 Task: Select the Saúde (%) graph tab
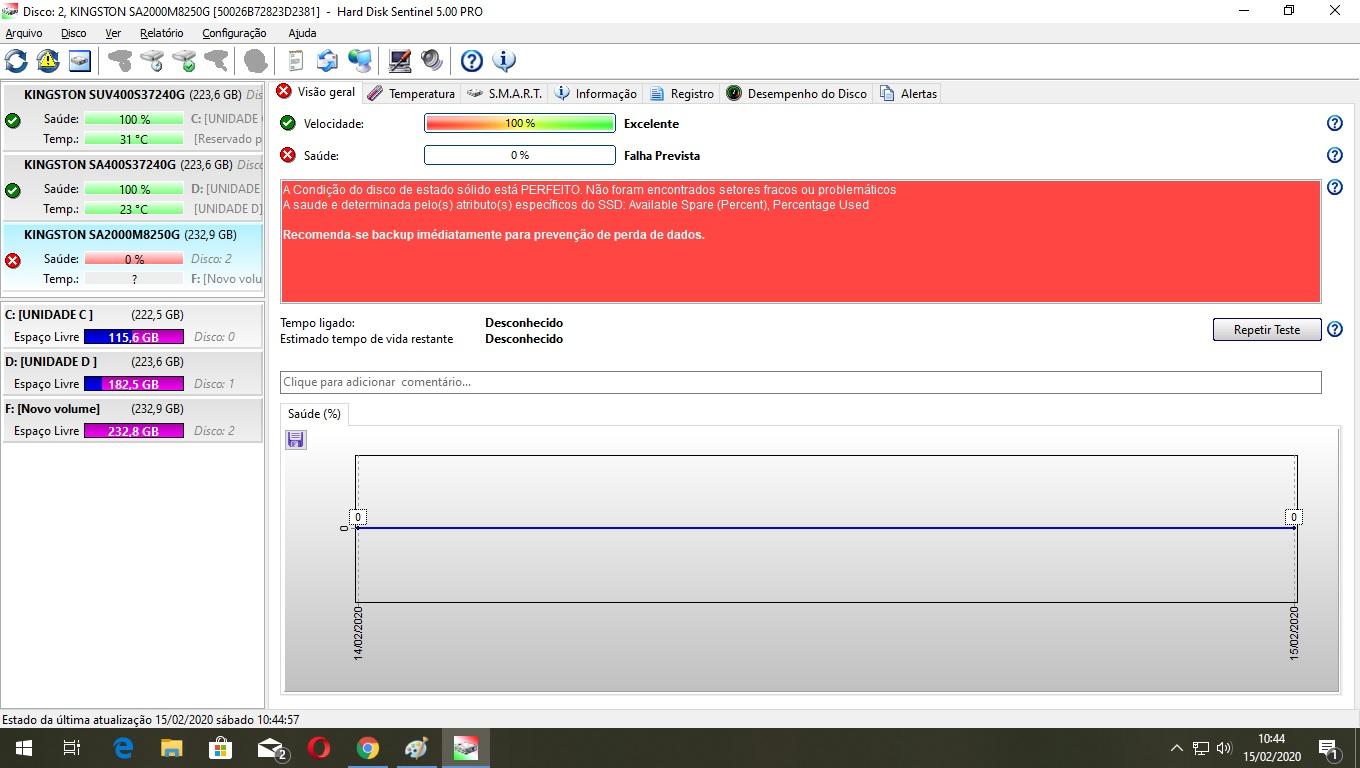click(x=314, y=413)
